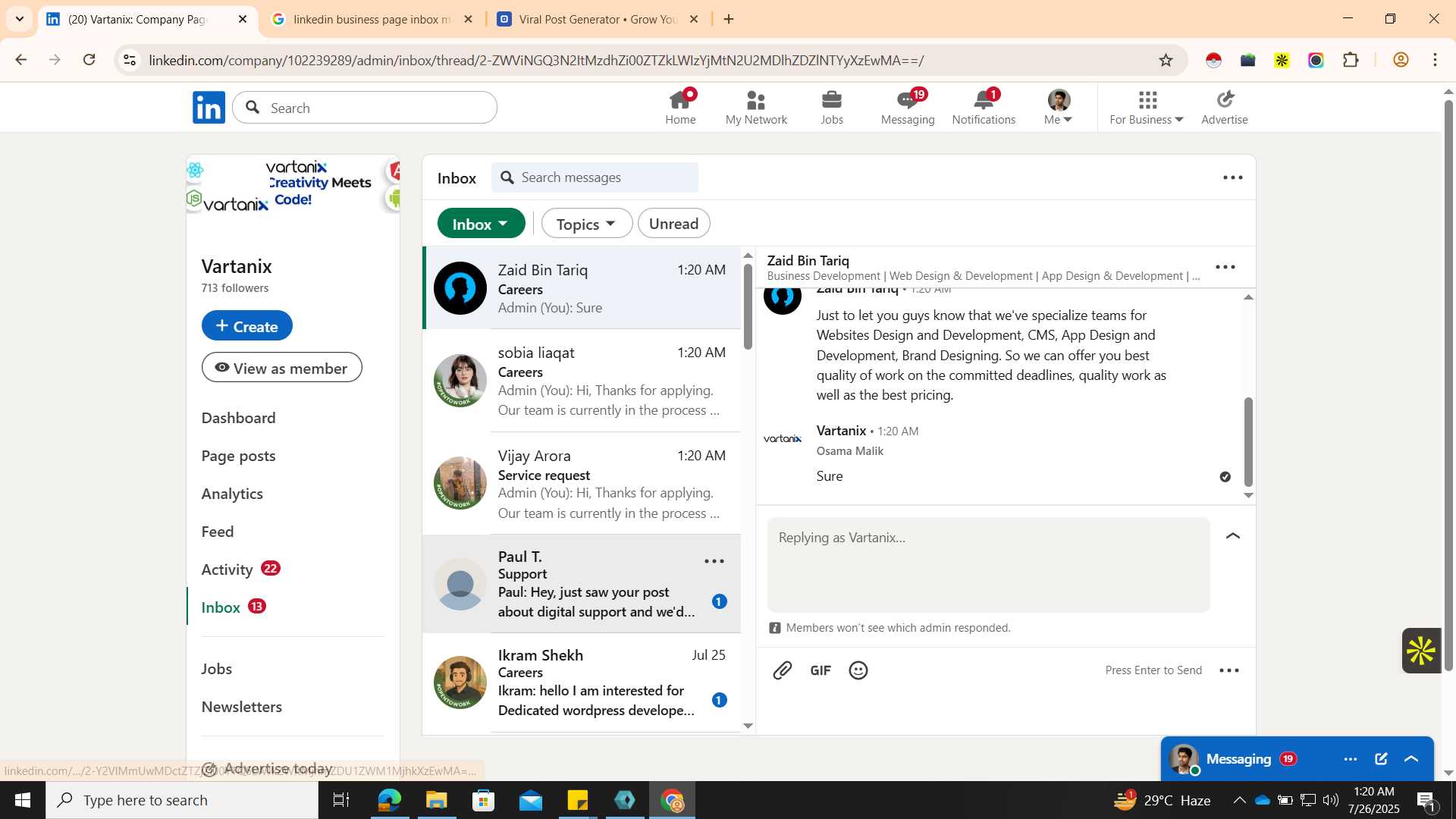This screenshot has height=819, width=1456.
Task: Open the Topics dropdown
Action: pos(586,224)
